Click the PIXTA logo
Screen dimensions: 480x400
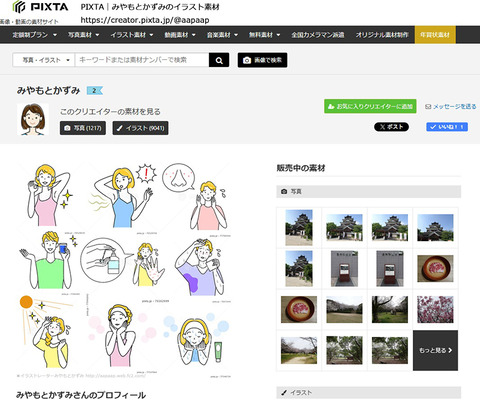pyautogui.click(x=40, y=7)
